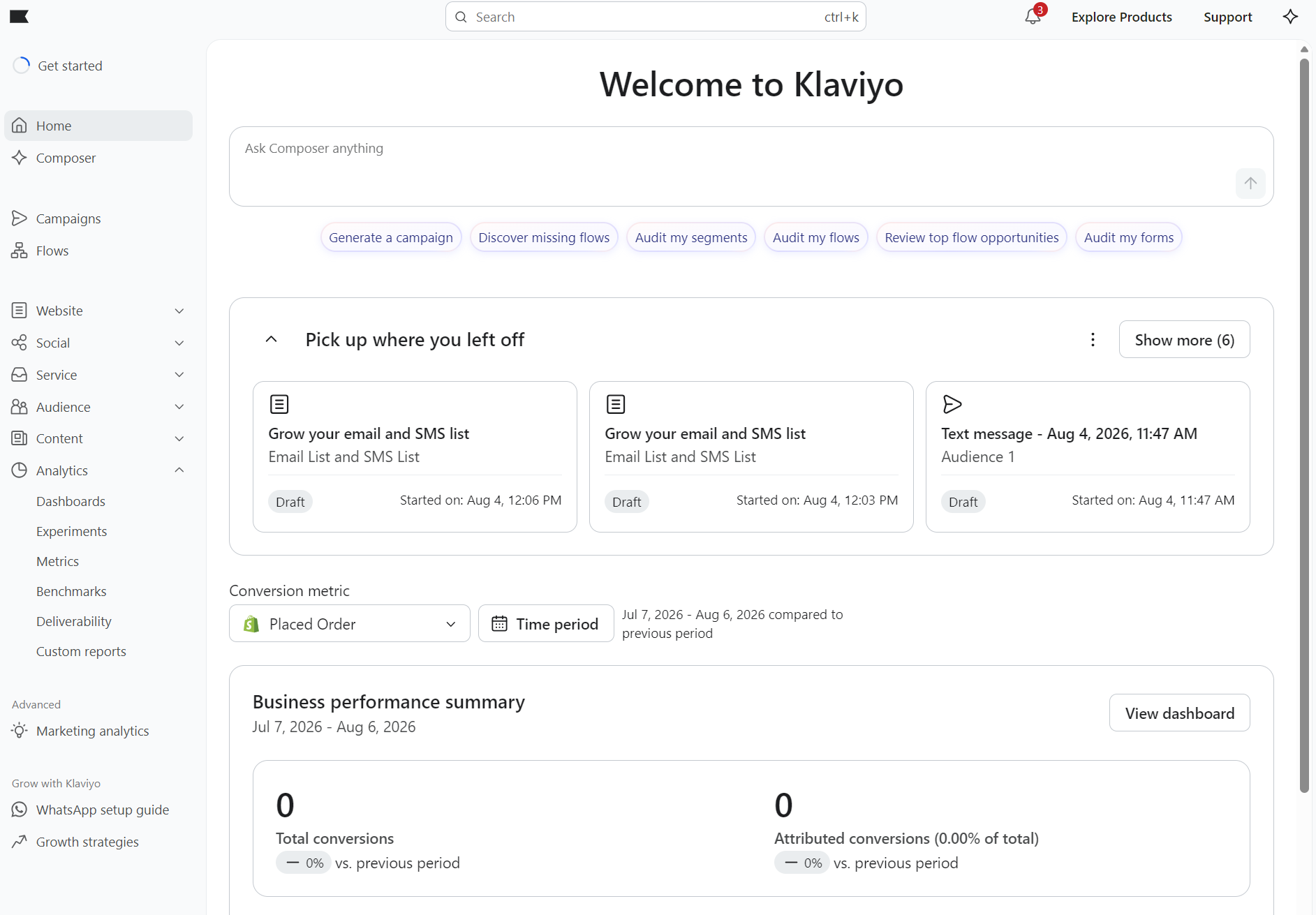1316x915 pixels.
Task: Open Text message Aug 4 draft card
Action: pos(1088,456)
